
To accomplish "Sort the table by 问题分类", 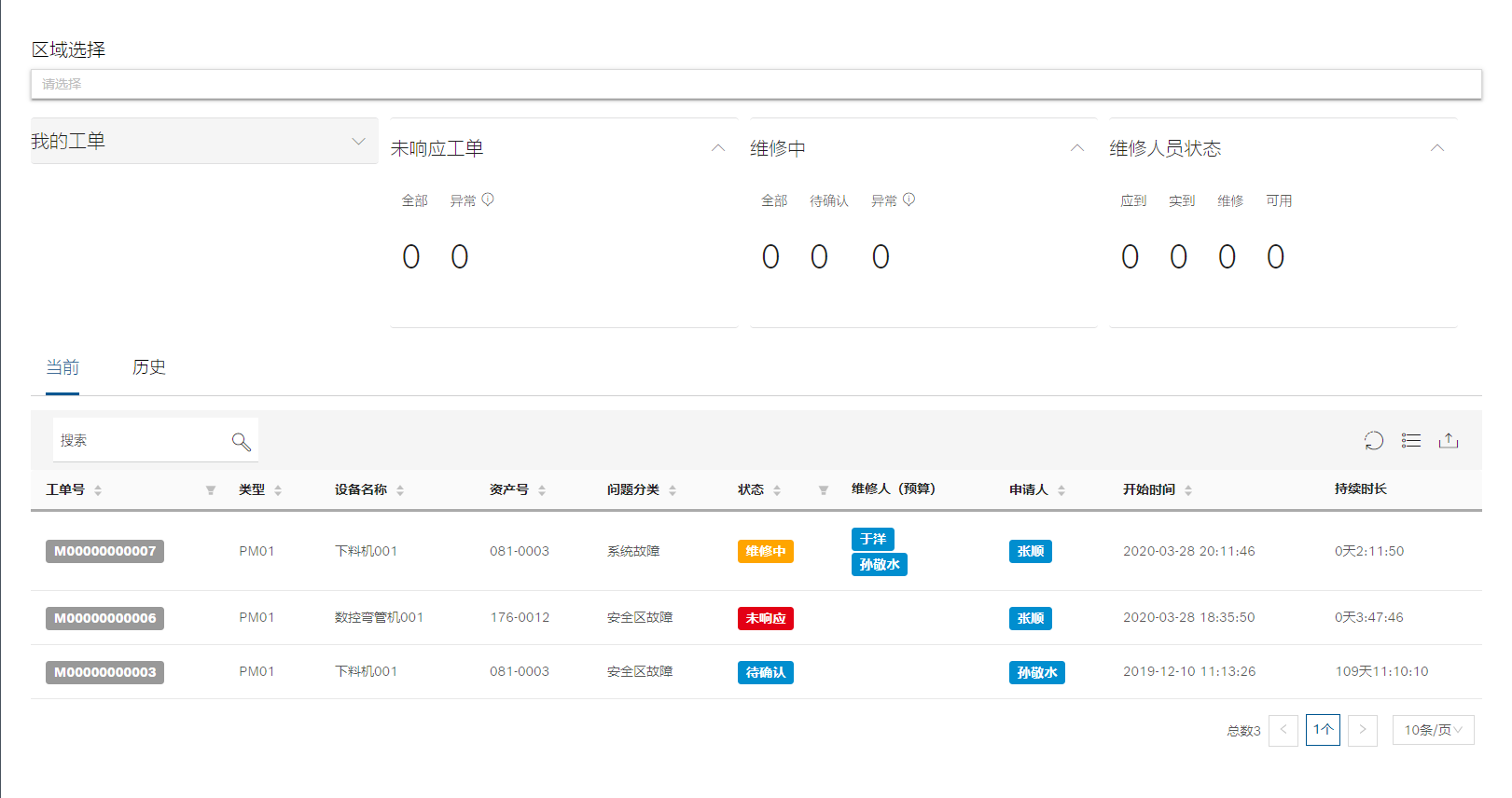I will [673, 490].
